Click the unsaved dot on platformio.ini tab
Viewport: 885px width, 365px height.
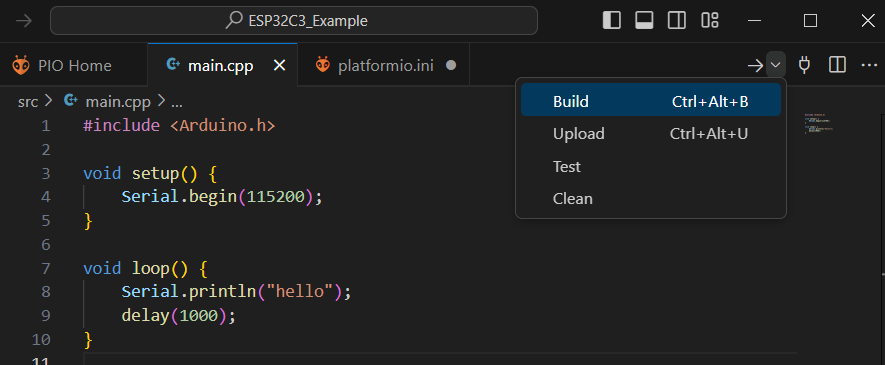click(x=450, y=65)
